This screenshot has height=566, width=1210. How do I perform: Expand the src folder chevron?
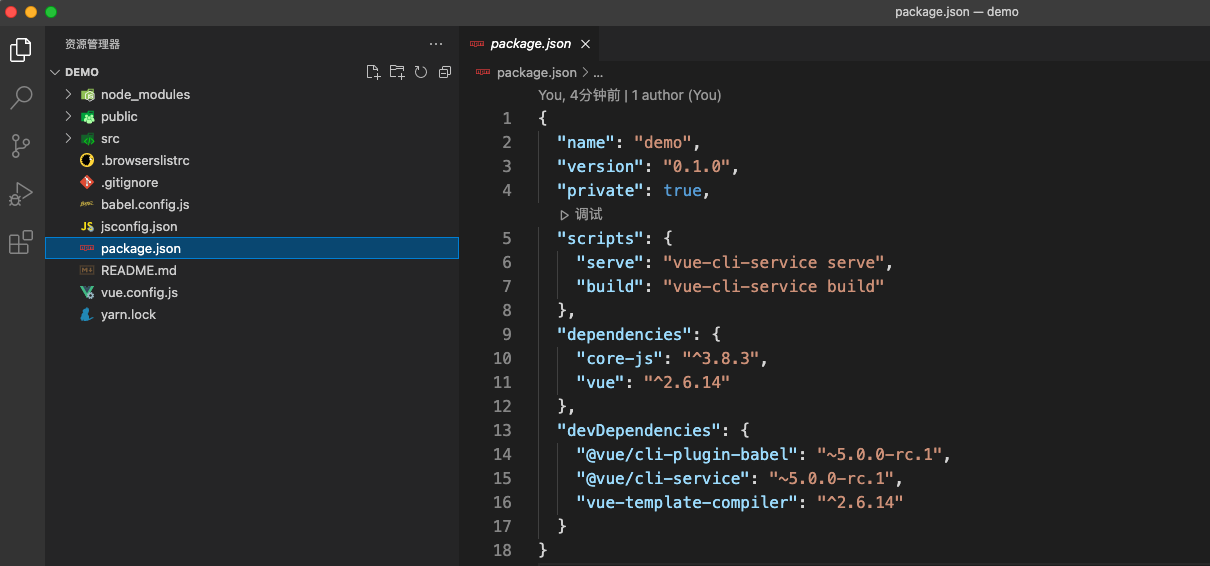point(68,138)
